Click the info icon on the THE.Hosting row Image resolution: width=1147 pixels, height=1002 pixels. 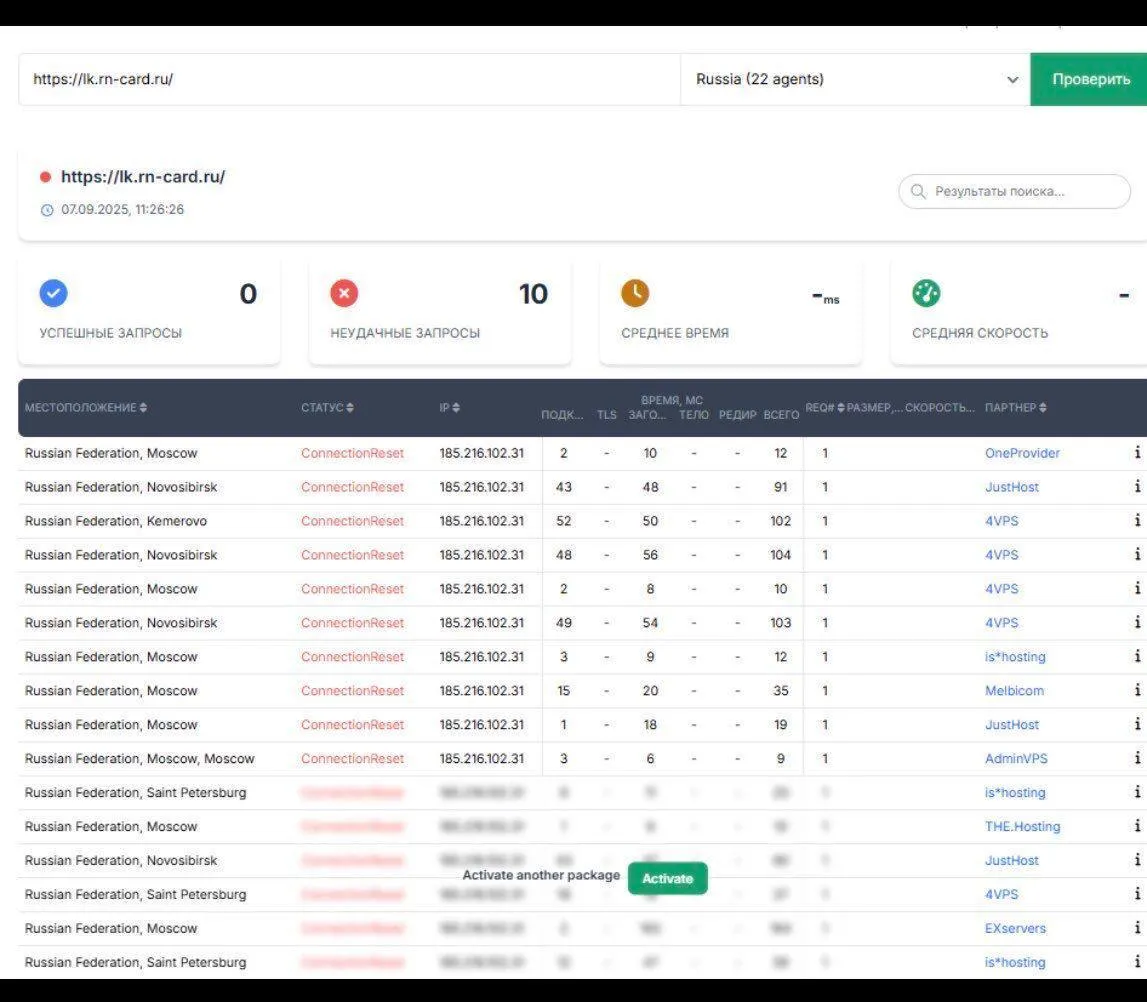tap(1137, 826)
